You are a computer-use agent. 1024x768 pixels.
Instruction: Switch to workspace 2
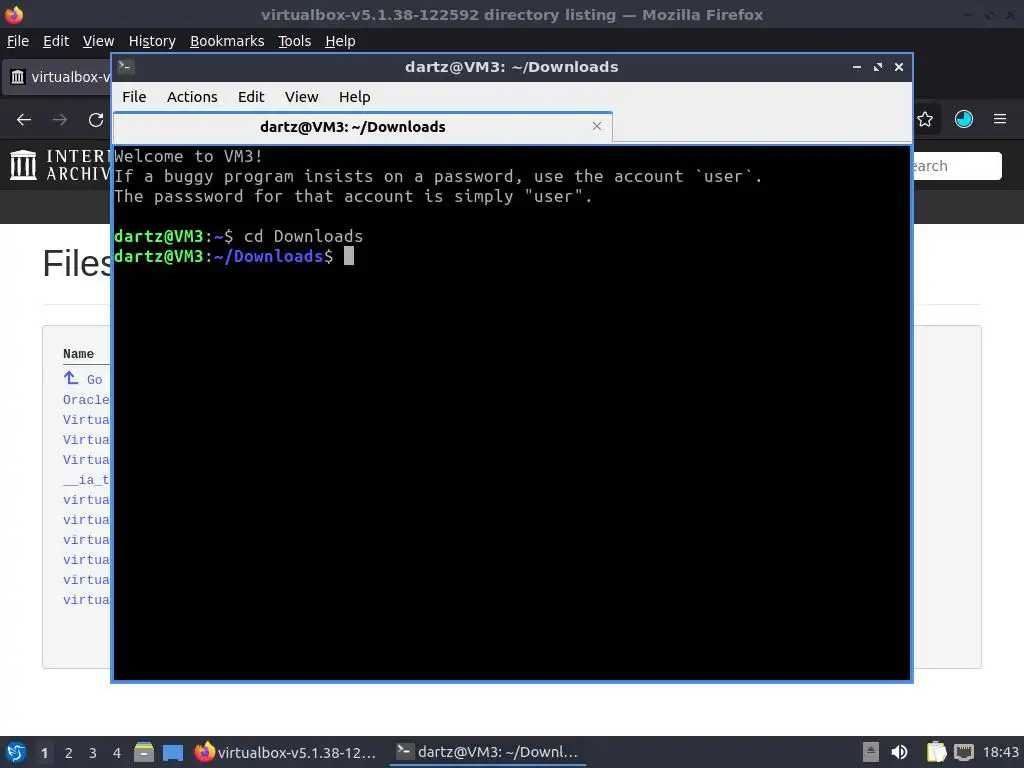coord(69,753)
